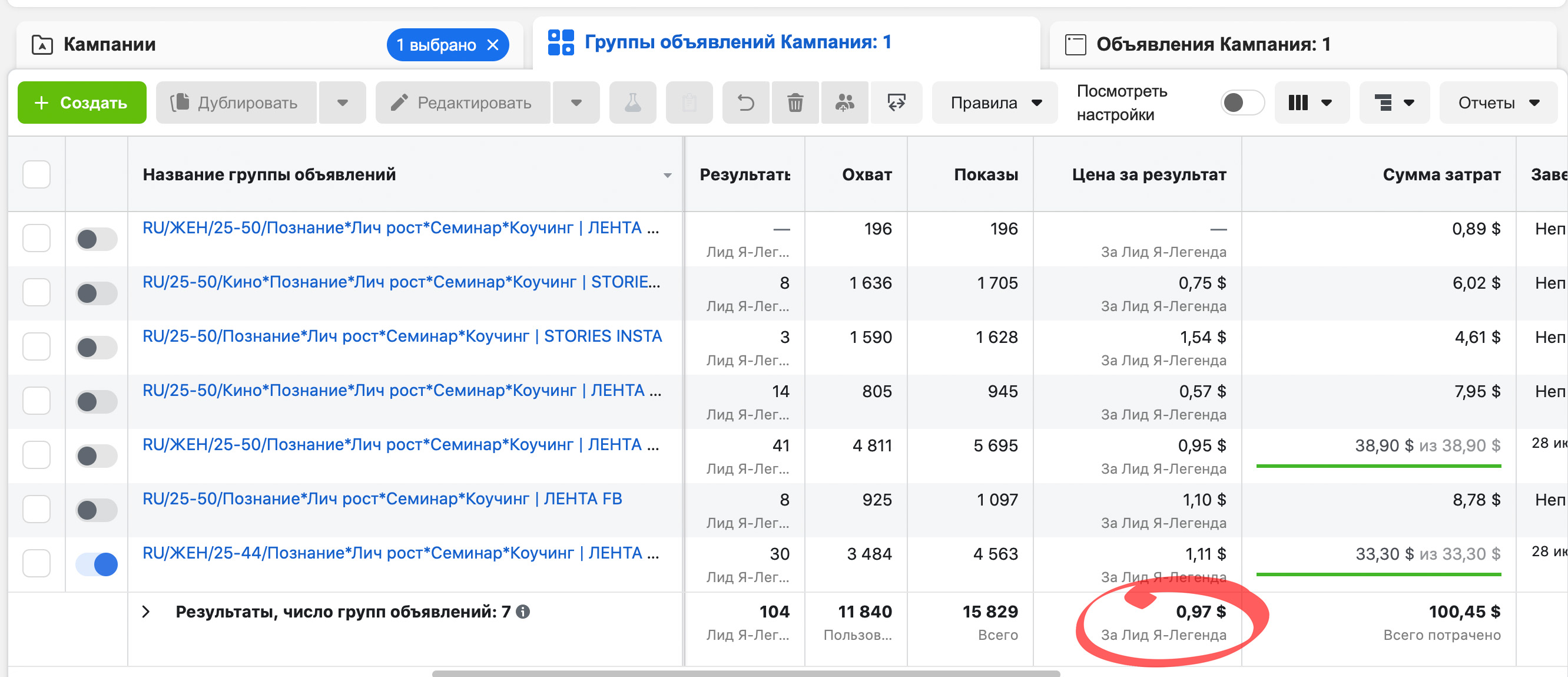The height and width of the screenshot is (677, 1568).
Task: Click the A/B test flask icon
Action: [x=632, y=103]
